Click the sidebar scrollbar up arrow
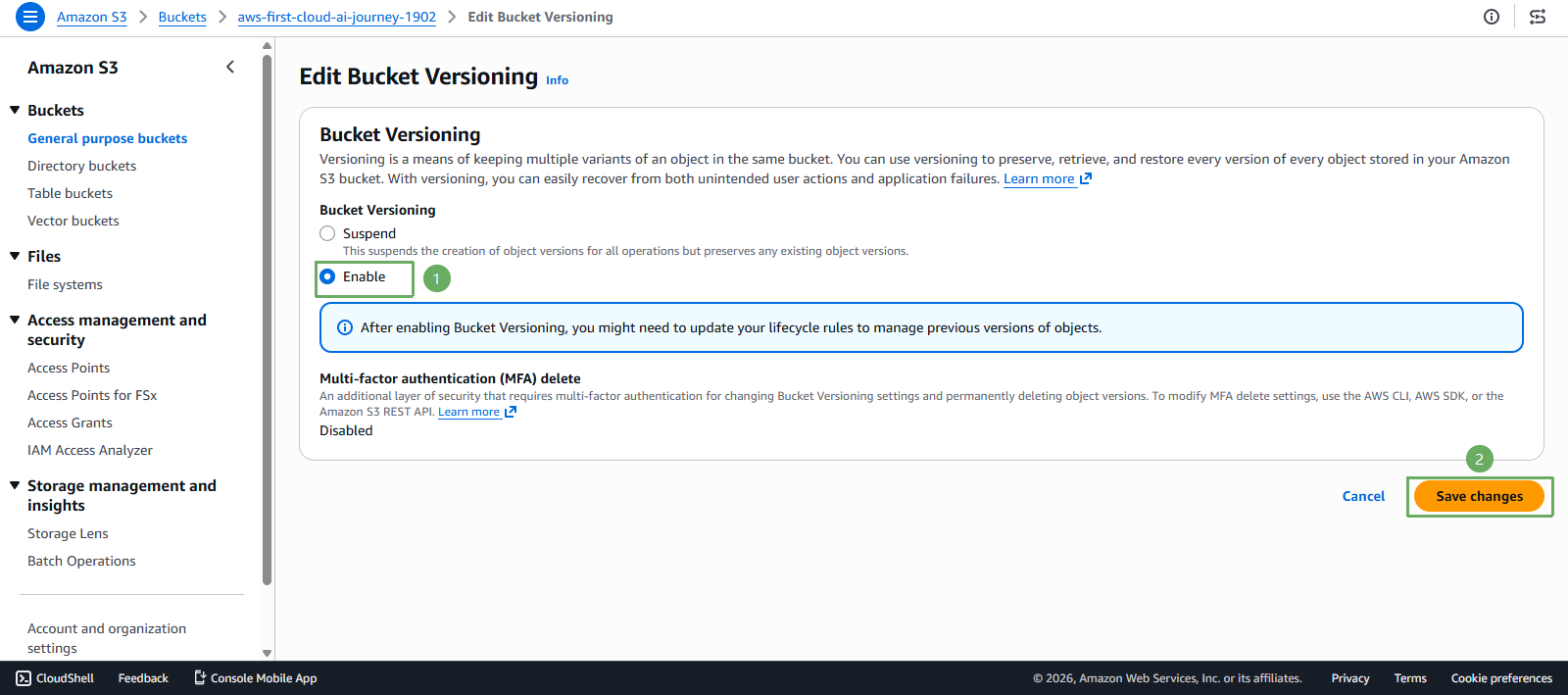 (267, 45)
